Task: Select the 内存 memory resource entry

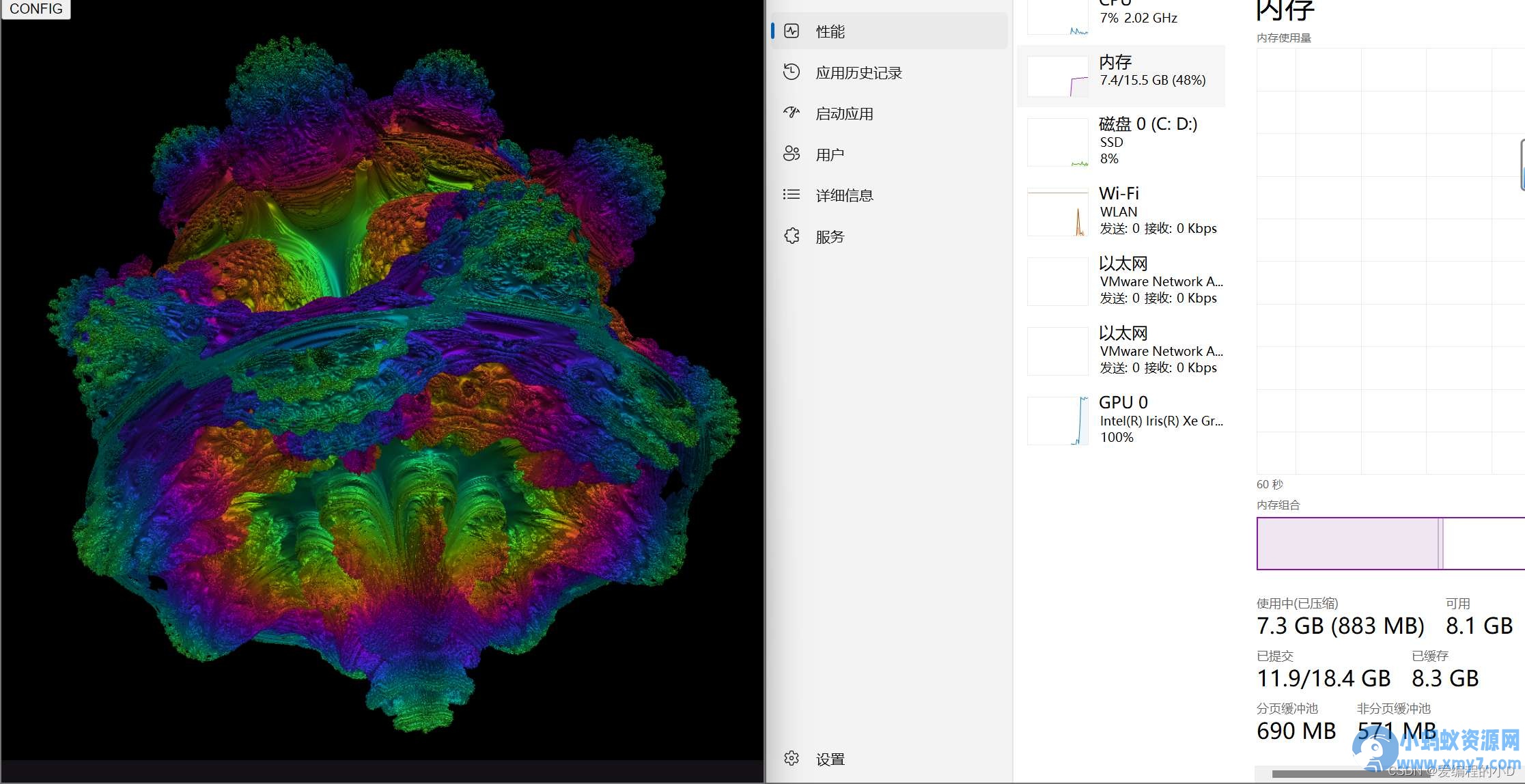Action: coord(1121,76)
